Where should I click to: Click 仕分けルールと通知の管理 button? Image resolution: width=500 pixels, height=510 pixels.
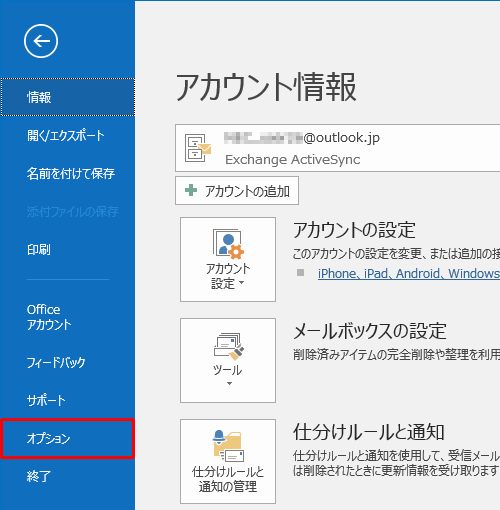[x=228, y=461]
